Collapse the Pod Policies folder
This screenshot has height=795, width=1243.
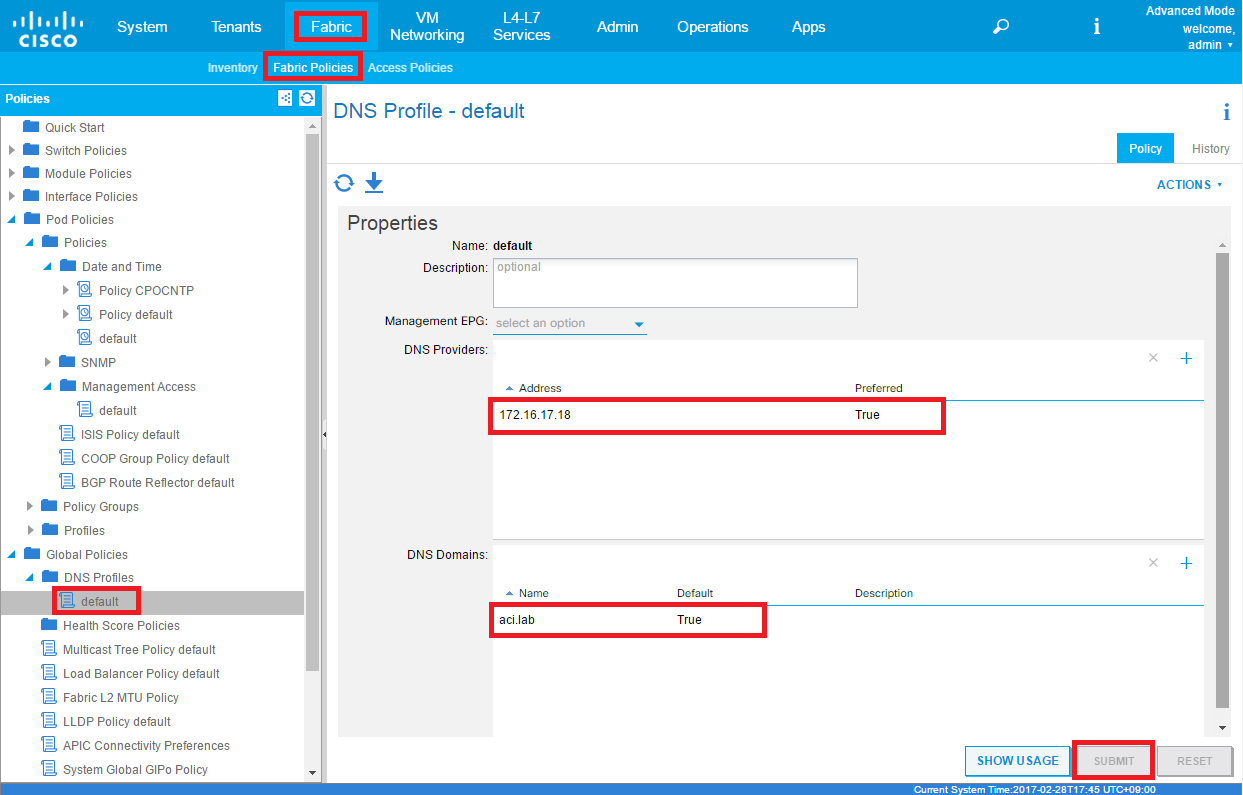(12, 220)
